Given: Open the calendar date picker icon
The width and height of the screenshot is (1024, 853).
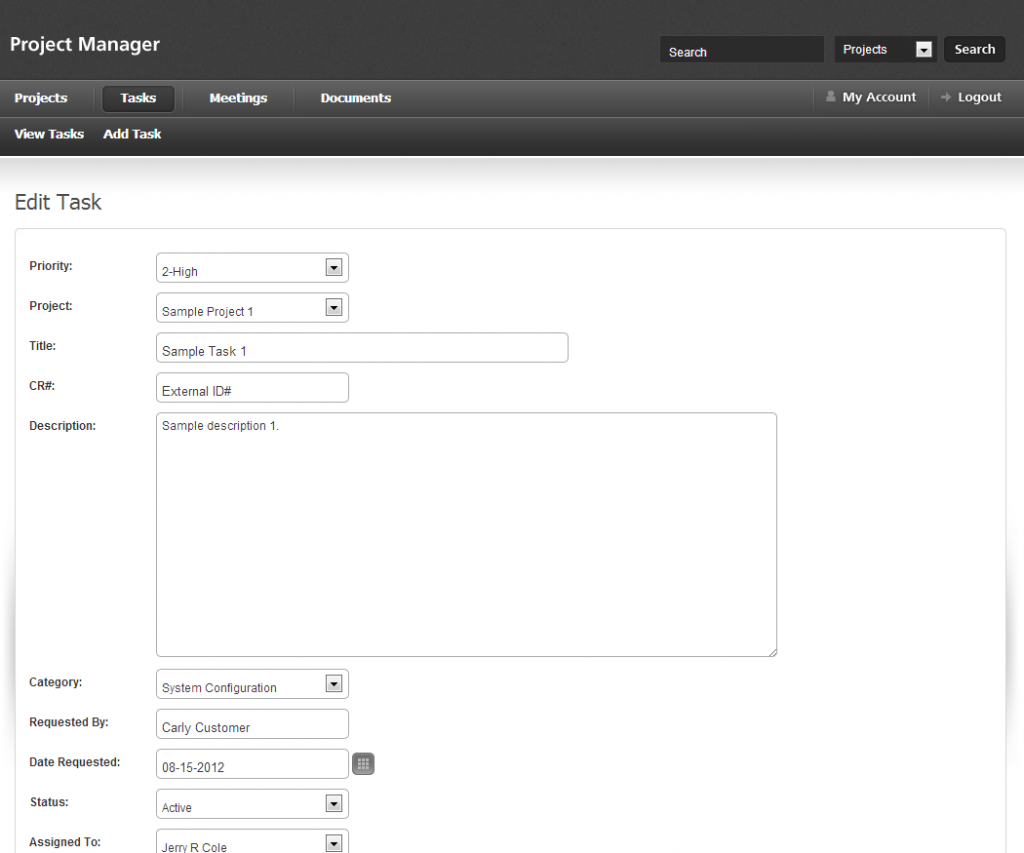Looking at the screenshot, I should (x=363, y=764).
